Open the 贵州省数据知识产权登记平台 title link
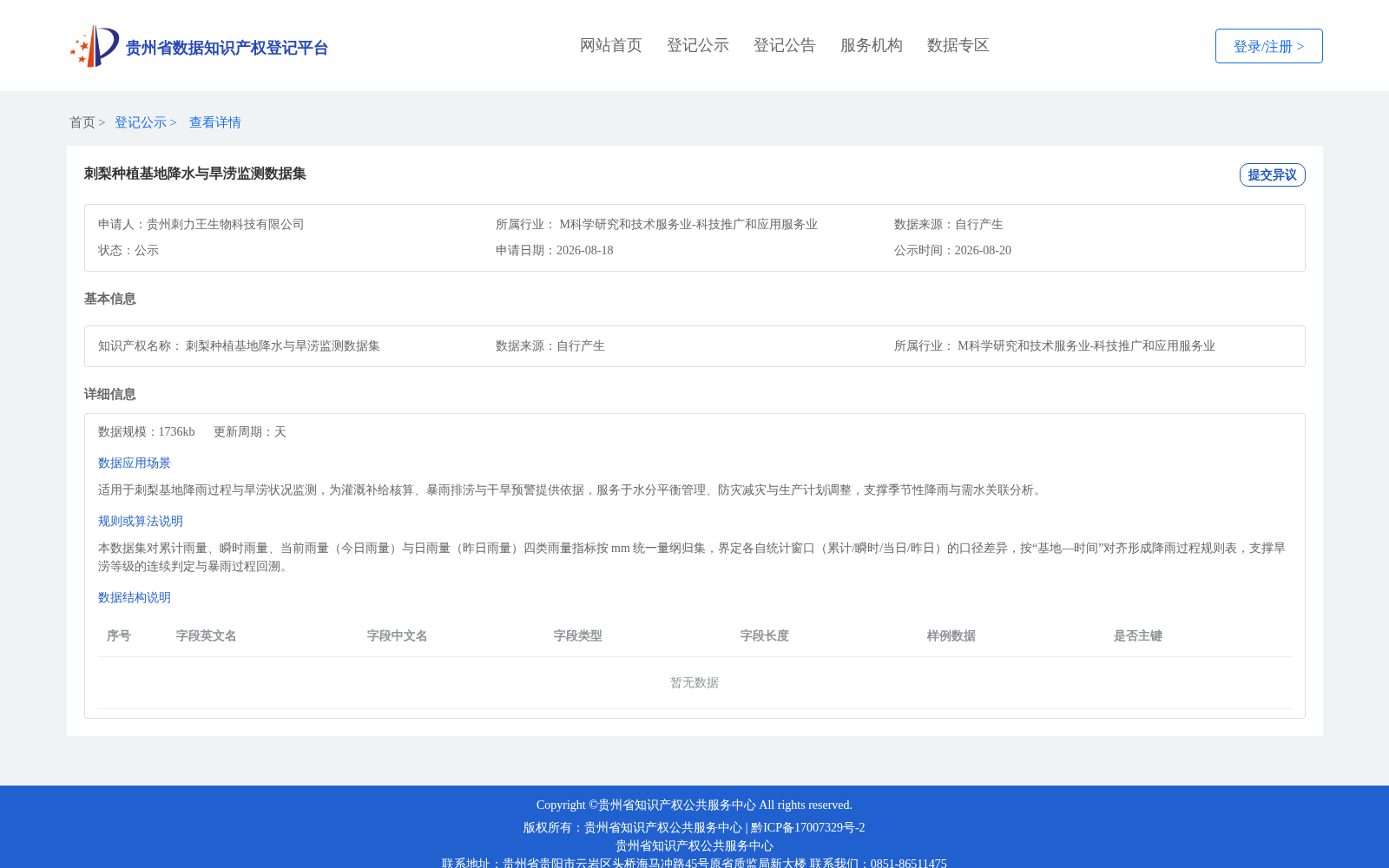This screenshot has height=868, width=1389. [227, 48]
